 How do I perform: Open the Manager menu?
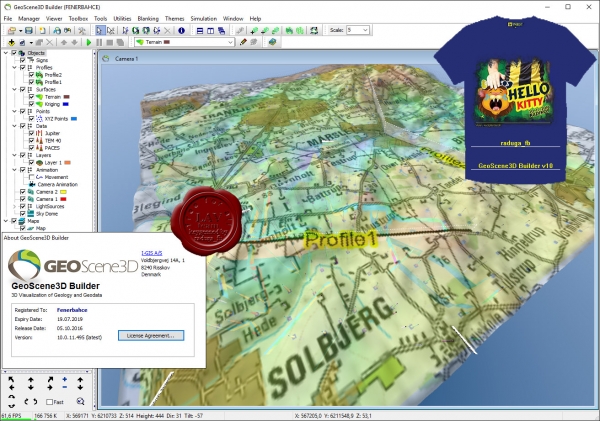29,18
